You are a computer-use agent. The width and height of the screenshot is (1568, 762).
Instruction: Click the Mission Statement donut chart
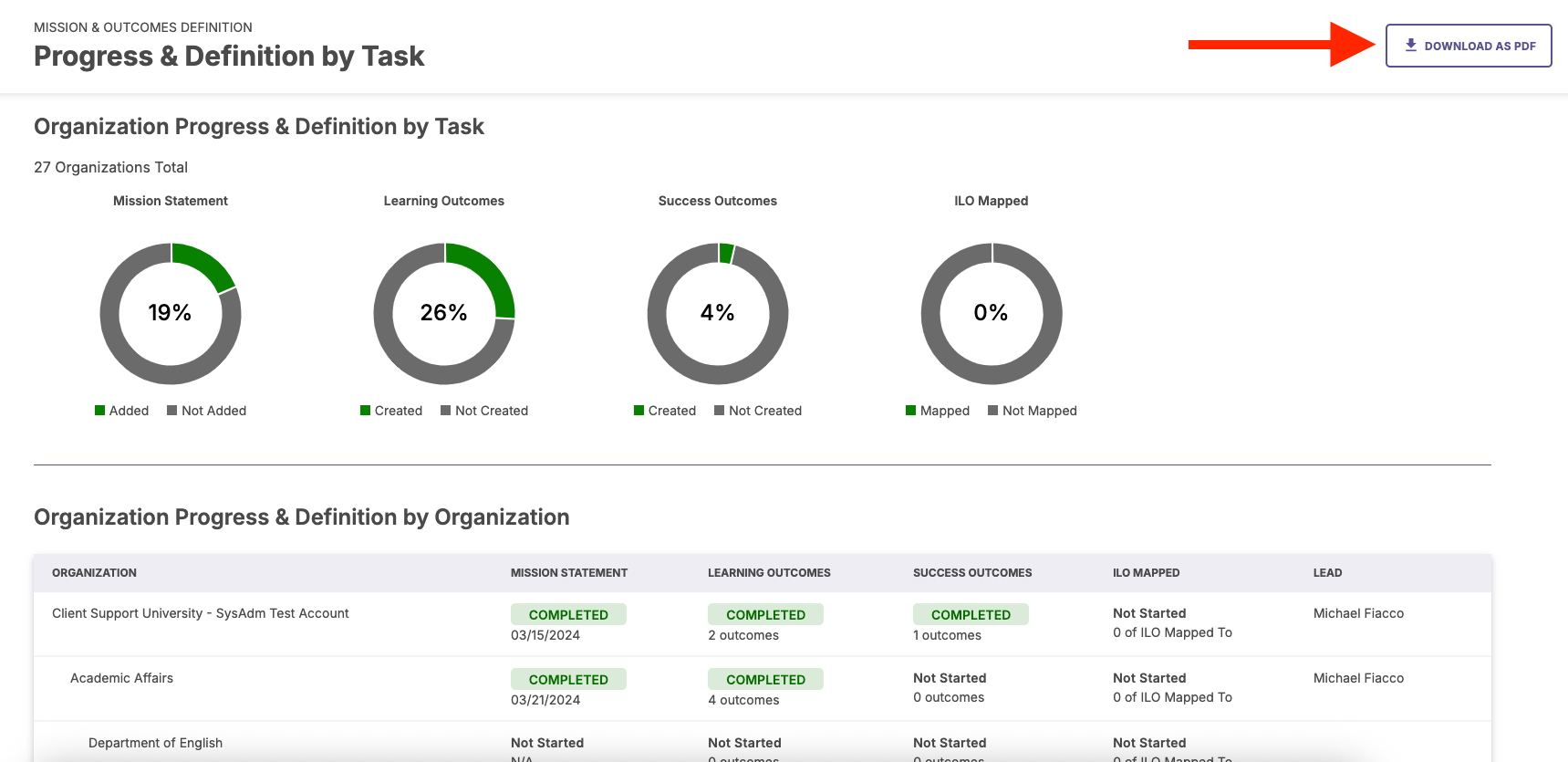tap(171, 313)
